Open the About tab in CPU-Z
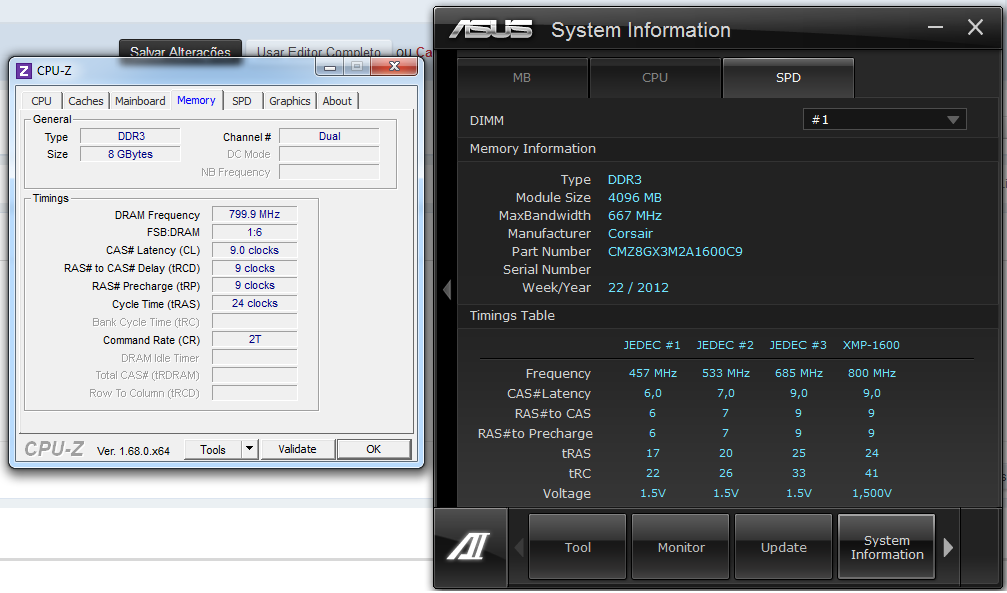1007x593 pixels. 337,101
